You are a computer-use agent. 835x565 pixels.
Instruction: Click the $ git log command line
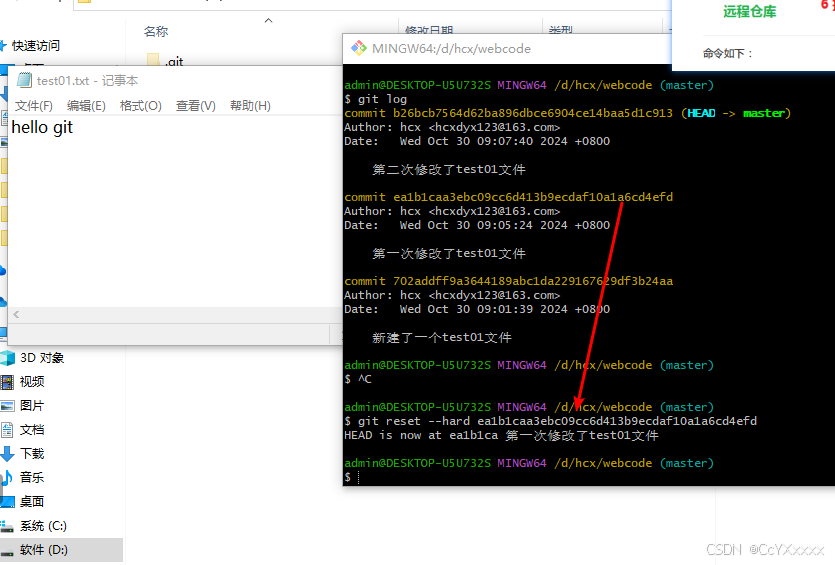coord(375,100)
